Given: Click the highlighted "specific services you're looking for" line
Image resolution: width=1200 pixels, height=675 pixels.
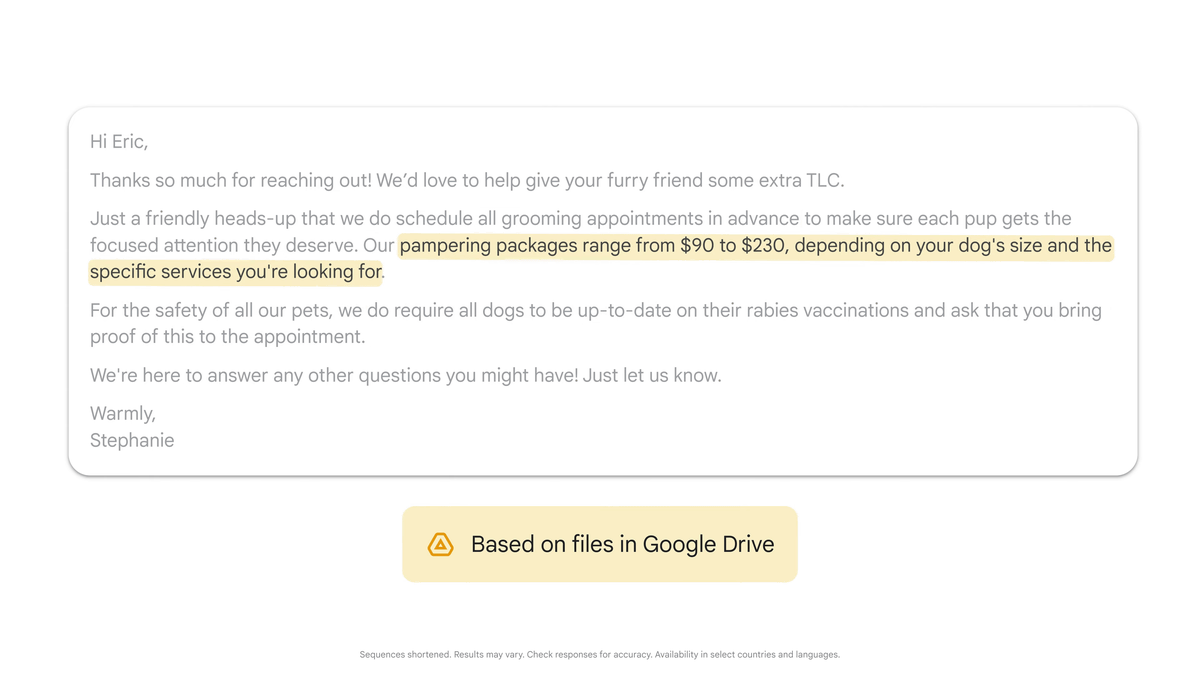Looking at the screenshot, I should point(236,272).
